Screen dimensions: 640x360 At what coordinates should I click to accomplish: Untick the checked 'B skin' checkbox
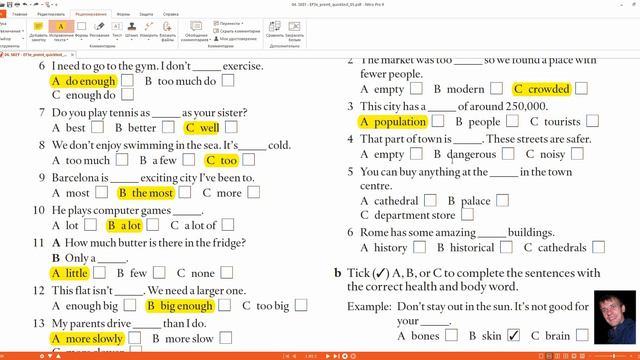click(513, 335)
